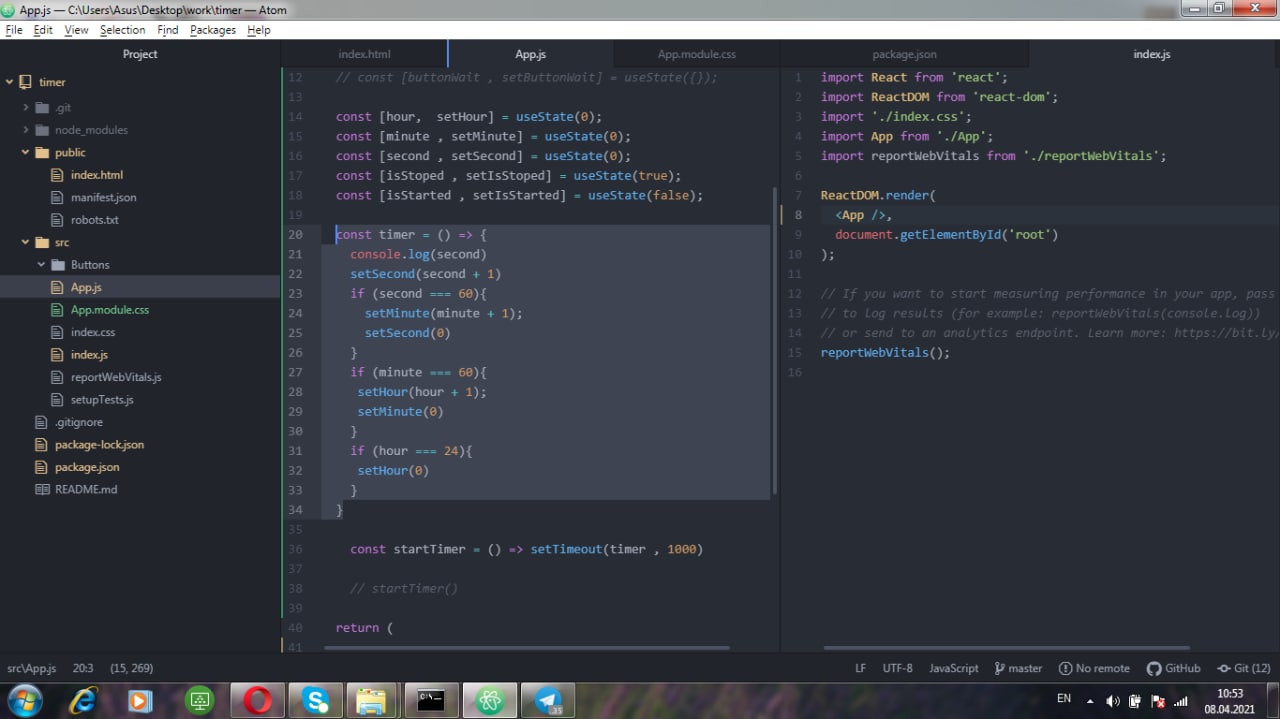Click the horizontal scrollbar under App.js editor
The height and width of the screenshot is (719, 1280).
(527, 648)
